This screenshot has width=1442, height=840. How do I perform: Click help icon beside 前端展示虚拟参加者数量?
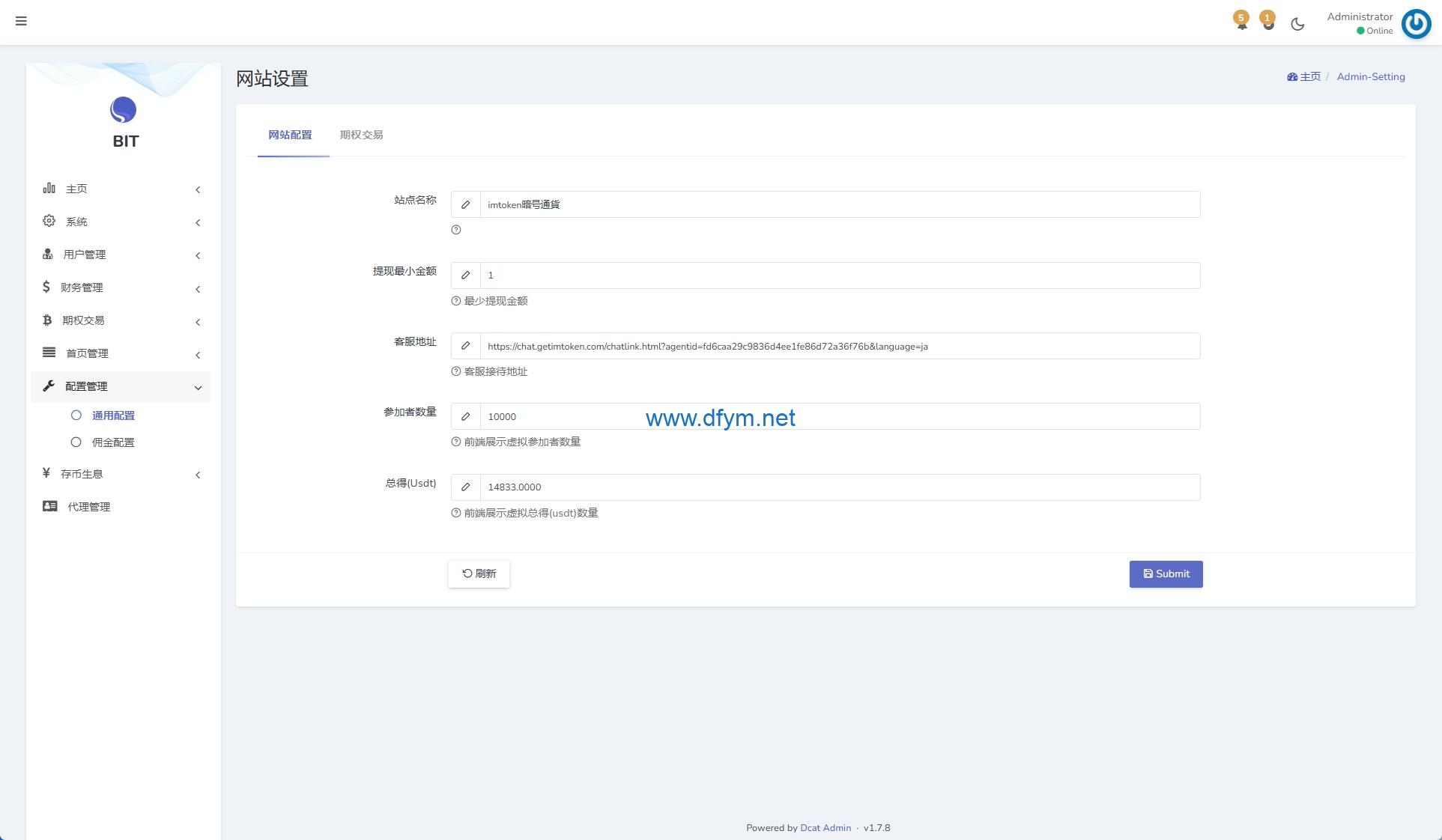click(x=455, y=442)
